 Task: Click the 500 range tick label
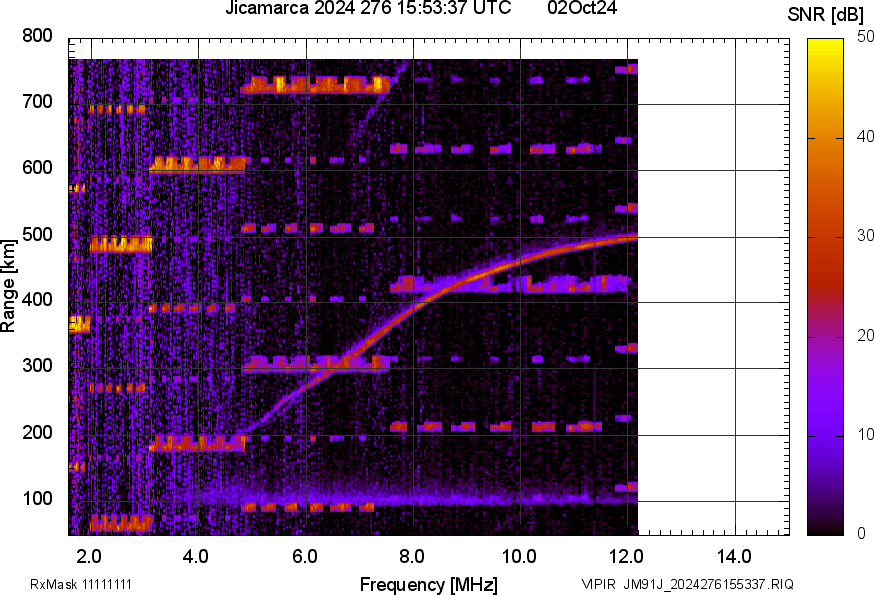coord(37,234)
